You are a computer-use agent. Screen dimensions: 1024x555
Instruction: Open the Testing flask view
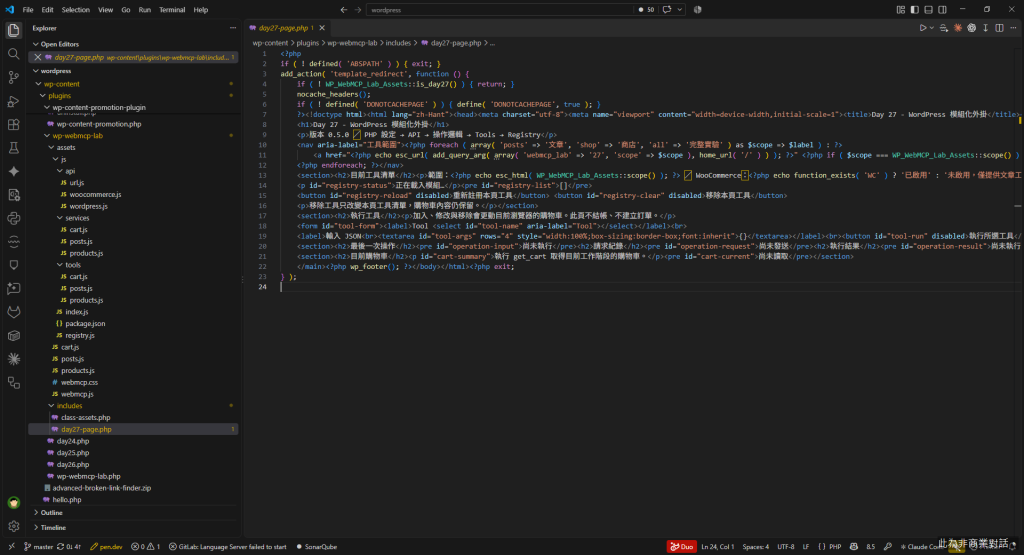pyautogui.click(x=14, y=148)
